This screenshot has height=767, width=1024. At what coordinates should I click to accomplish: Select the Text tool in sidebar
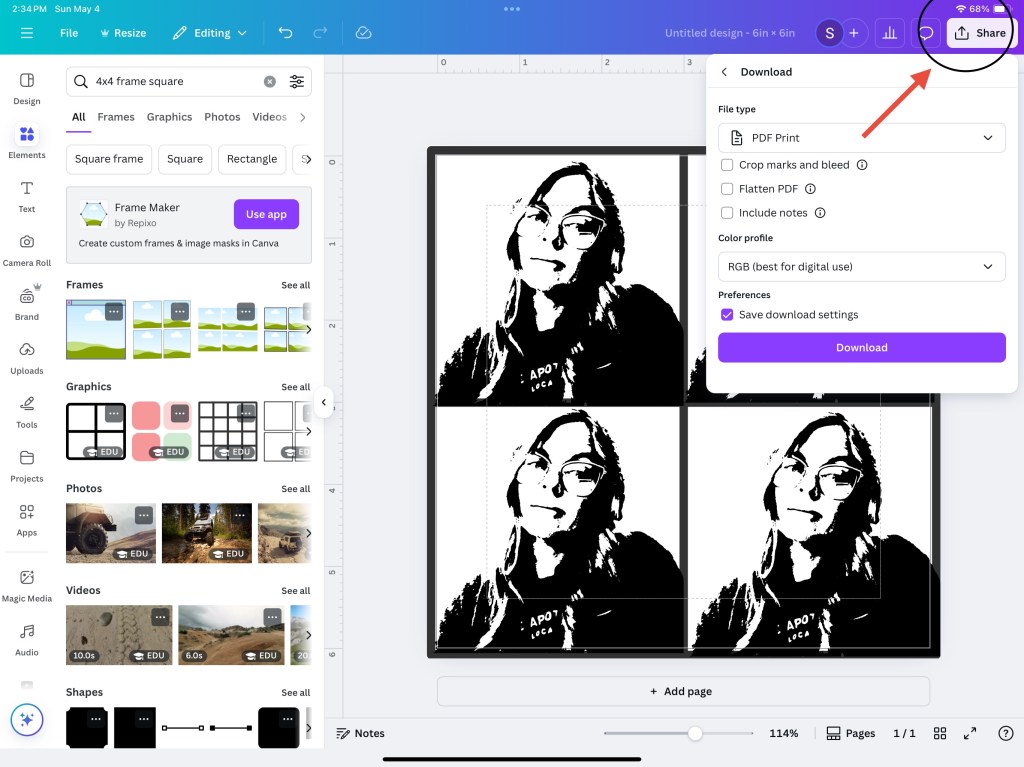(27, 195)
